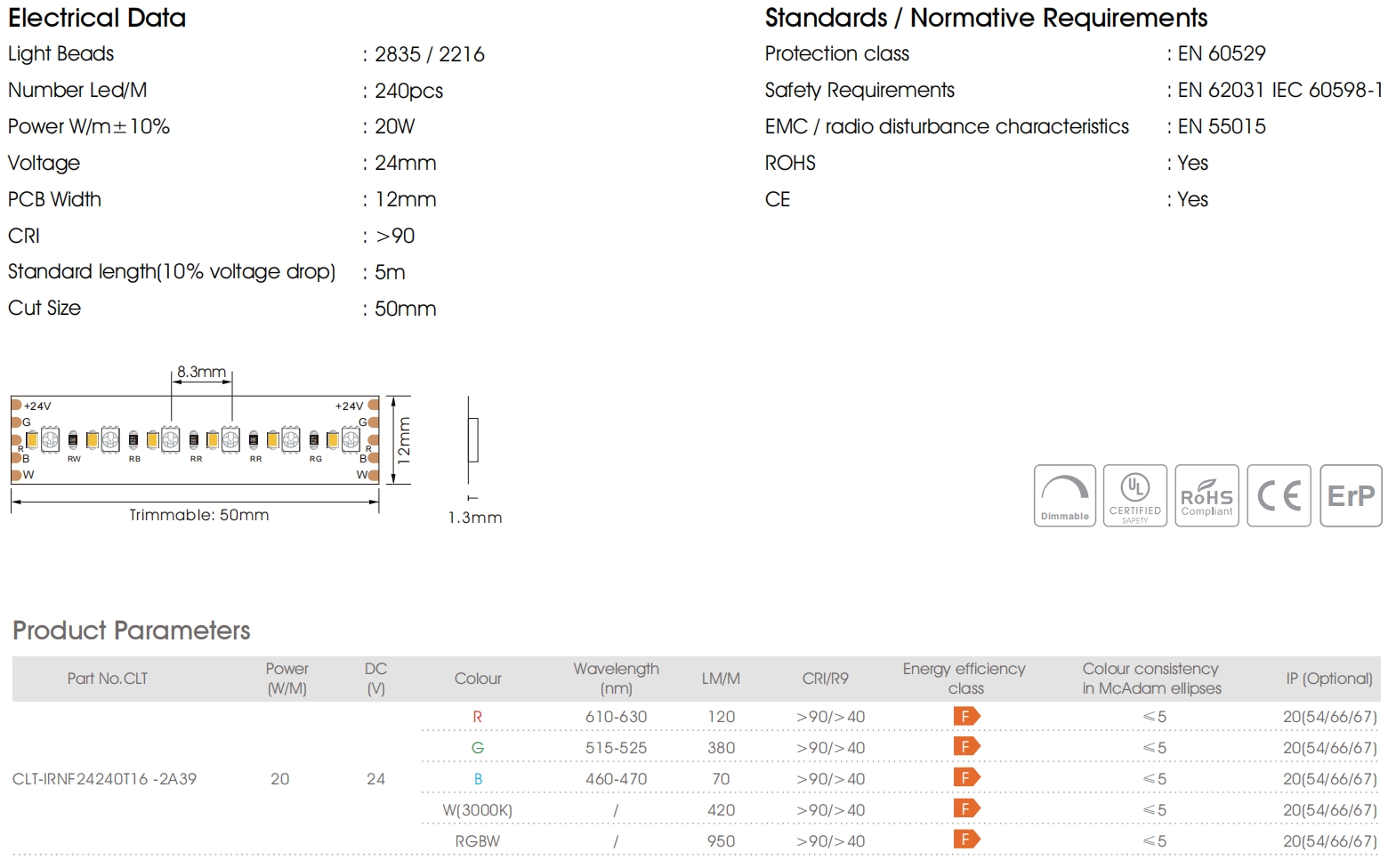Click the ROHS Yes value
This screenshot has width=1396, height=868.
click(1193, 163)
